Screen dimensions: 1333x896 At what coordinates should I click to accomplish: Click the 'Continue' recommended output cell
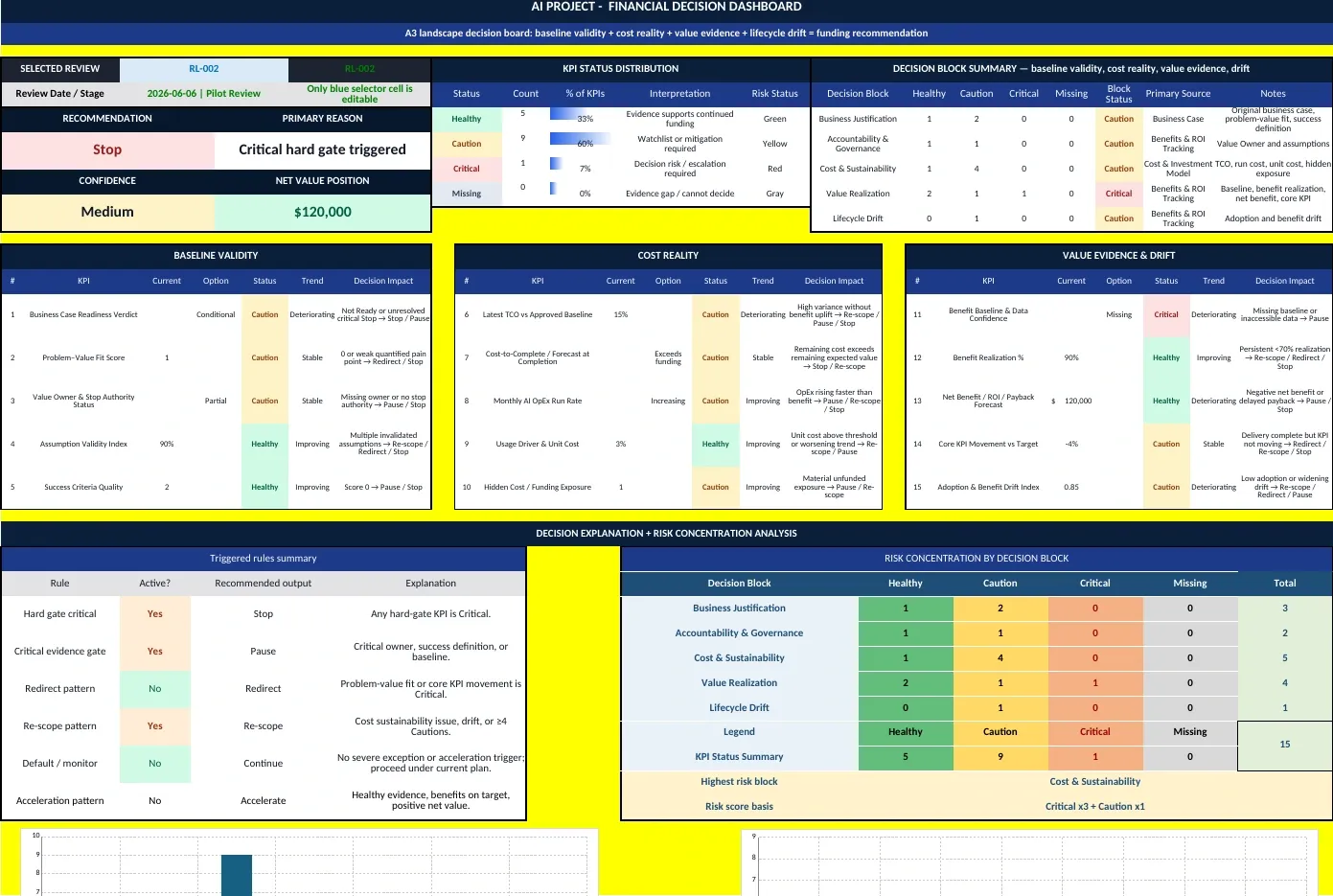264,764
